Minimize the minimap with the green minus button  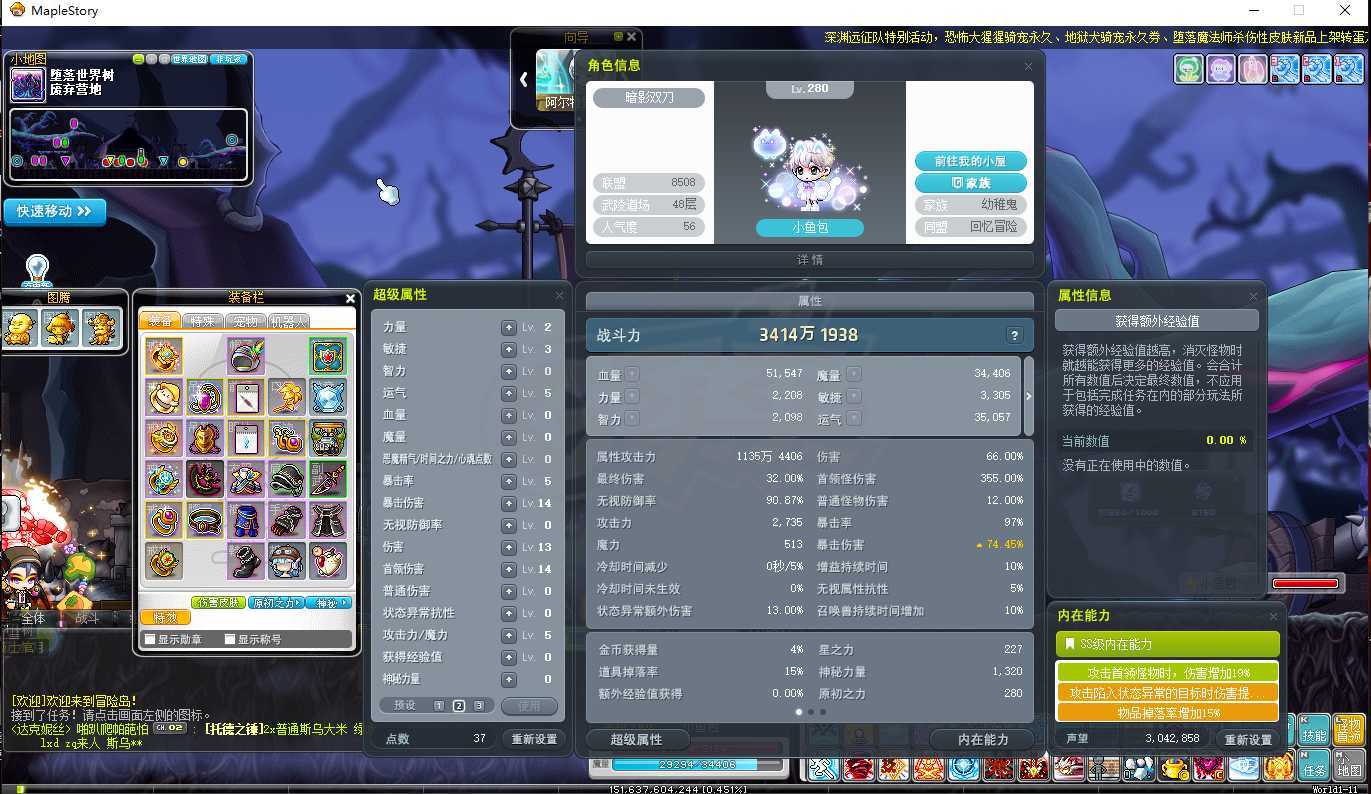(138, 59)
